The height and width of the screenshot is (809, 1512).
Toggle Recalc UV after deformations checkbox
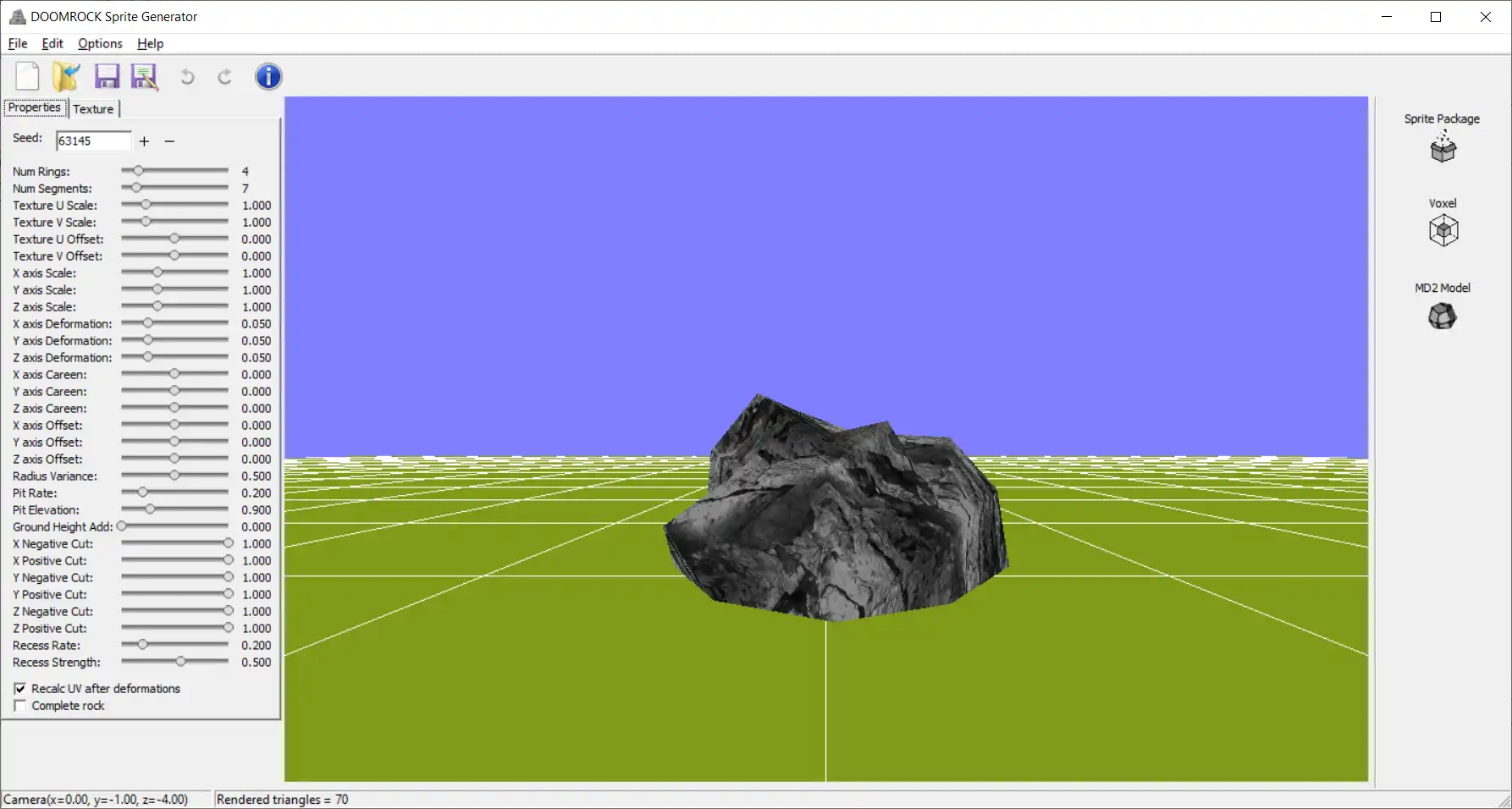[19, 689]
